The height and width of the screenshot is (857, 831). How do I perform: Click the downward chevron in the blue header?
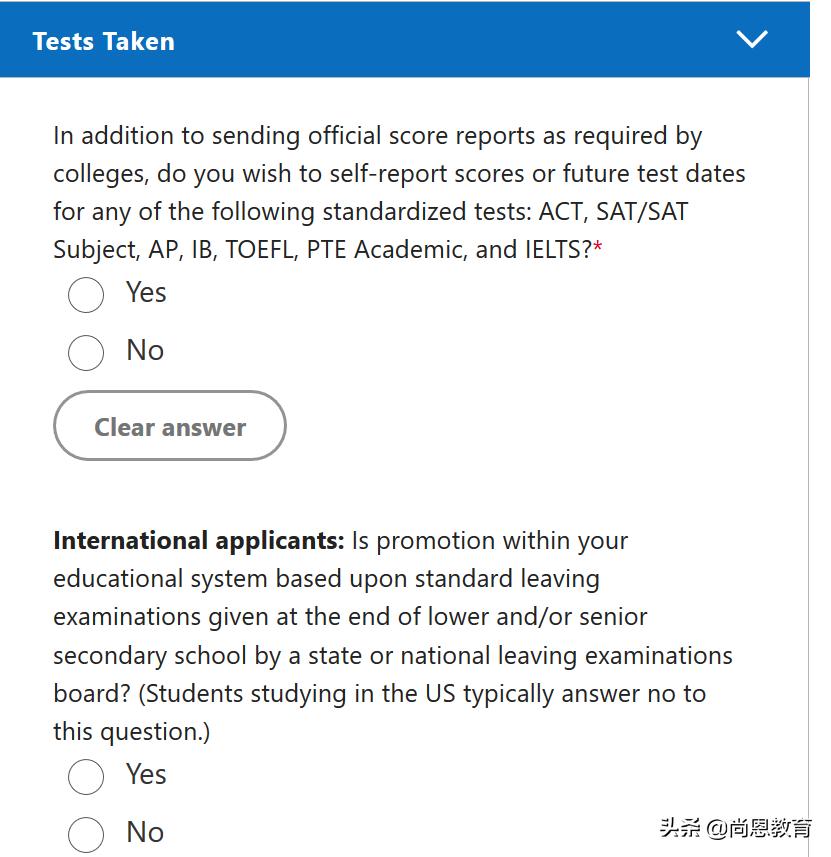click(752, 40)
